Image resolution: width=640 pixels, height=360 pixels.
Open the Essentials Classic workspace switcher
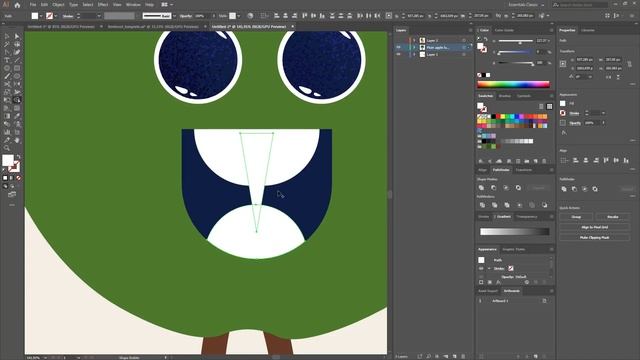point(526,5)
